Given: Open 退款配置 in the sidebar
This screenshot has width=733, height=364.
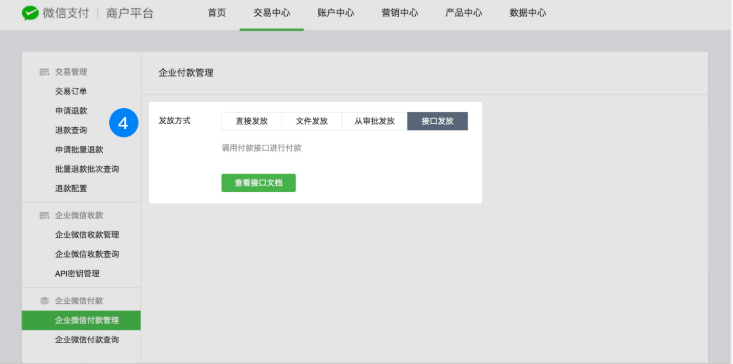Looking at the screenshot, I should (71, 188).
